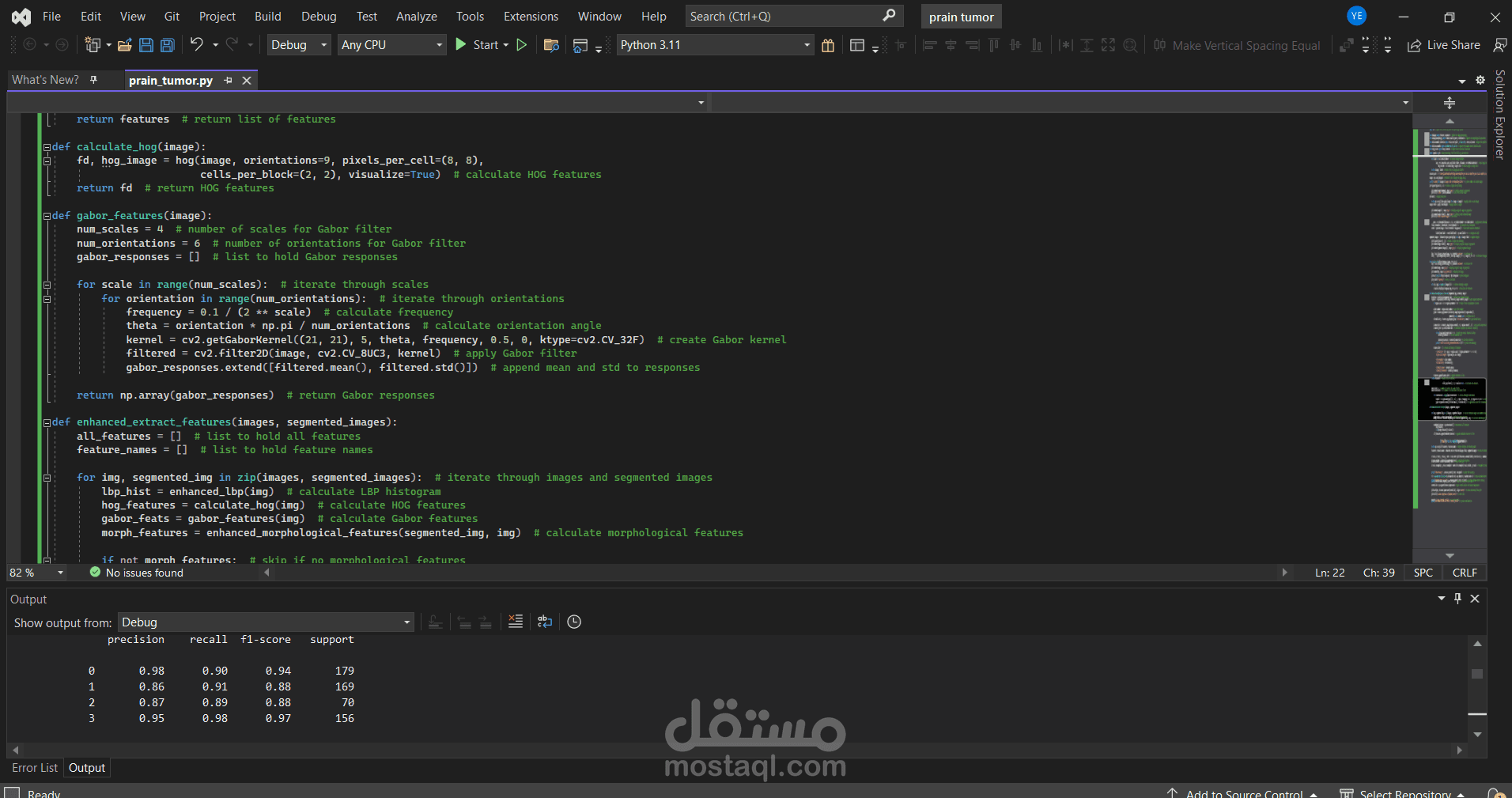Start debugging with the green Start button
This screenshot has width=1512, height=798.
pyautogui.click(x=478, y=45)
